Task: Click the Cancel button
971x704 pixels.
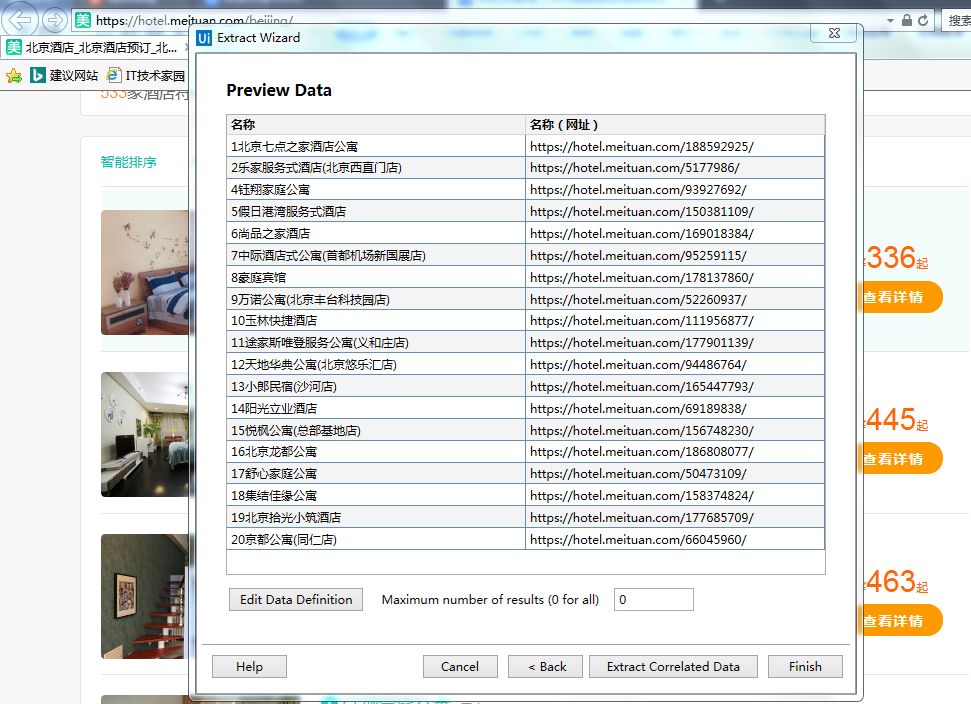Action: click(460, 666)
